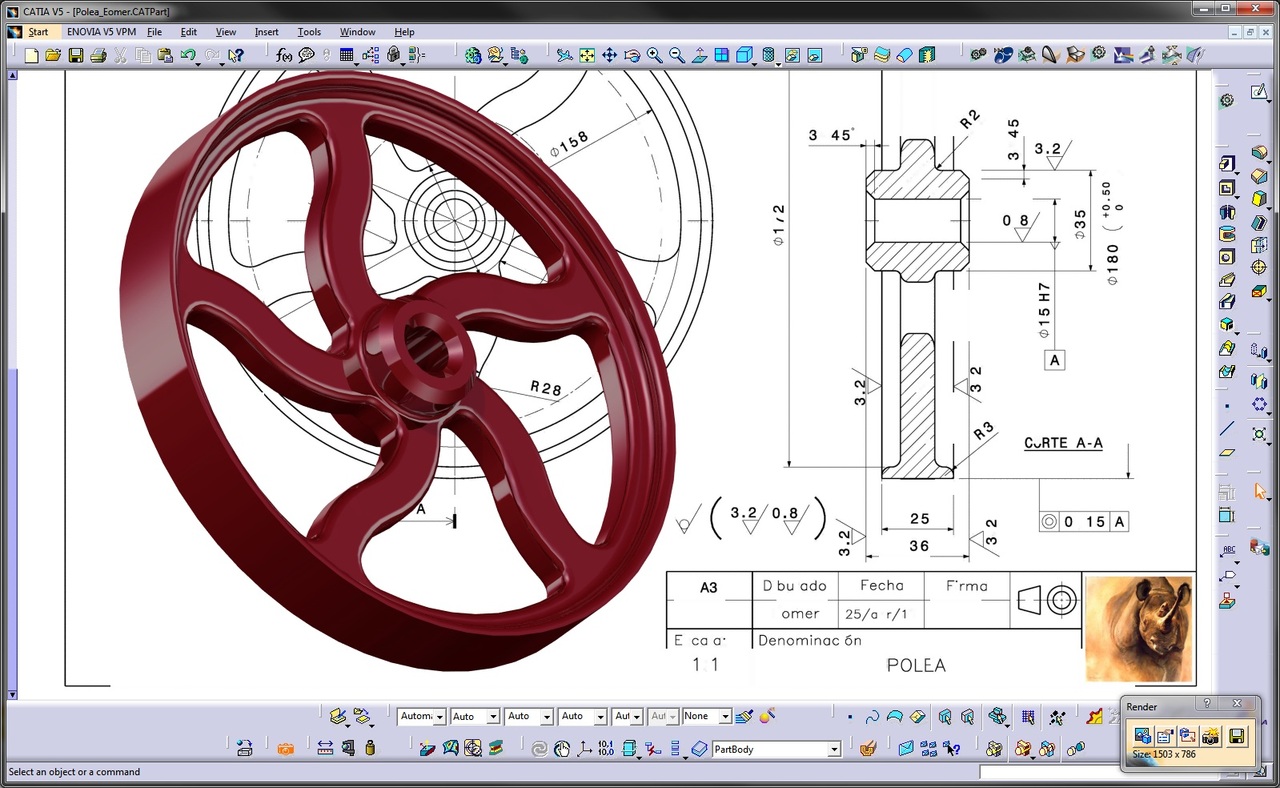Click the camera icon in Render panel
The width and height of the screenshot is (1280, 788).
[1211, 737]
